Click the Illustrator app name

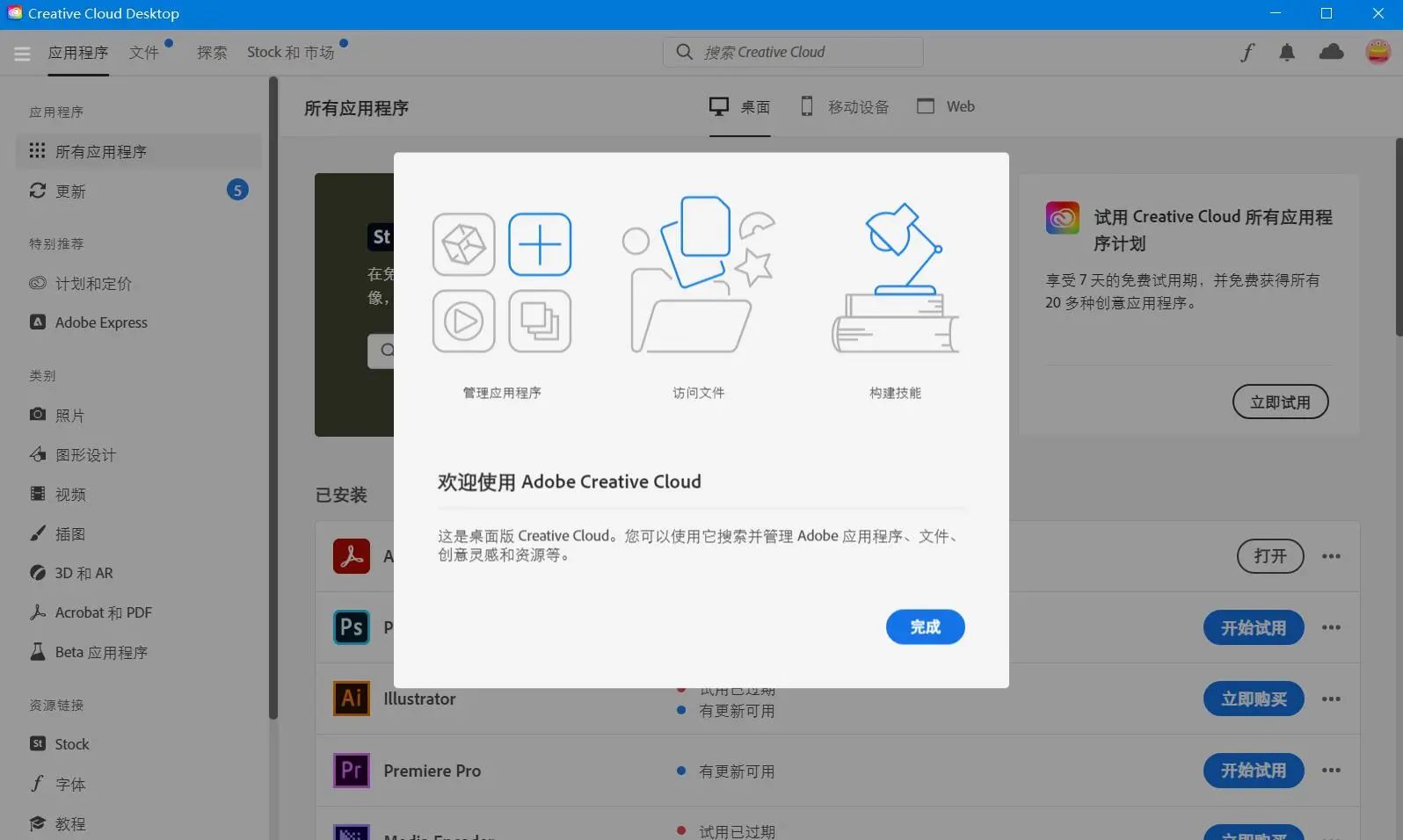419,699
